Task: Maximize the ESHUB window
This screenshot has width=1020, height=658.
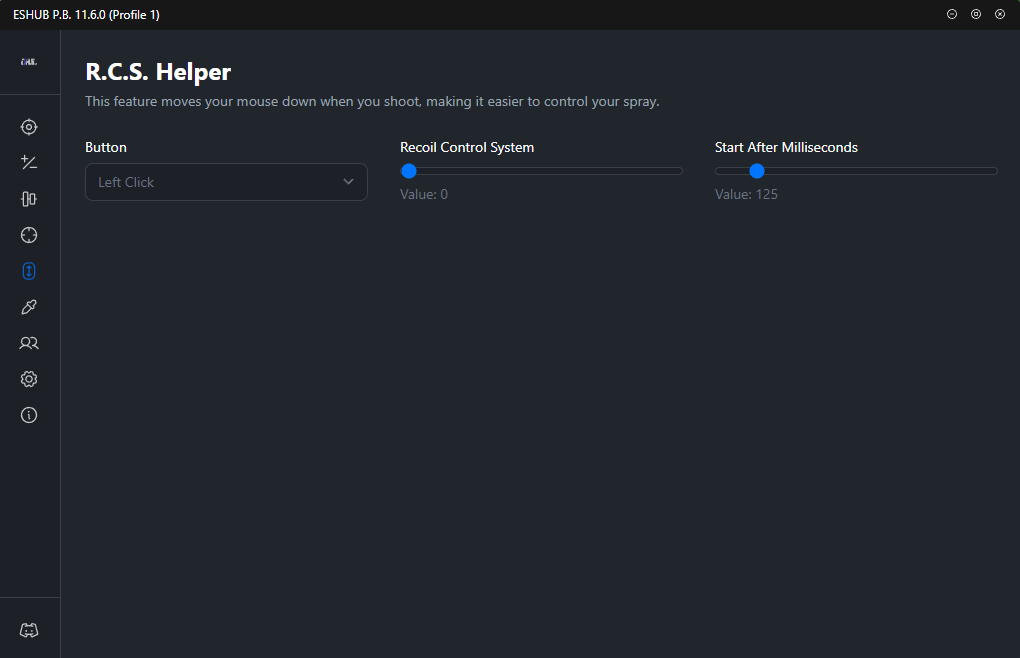Action: pos(976,14)
